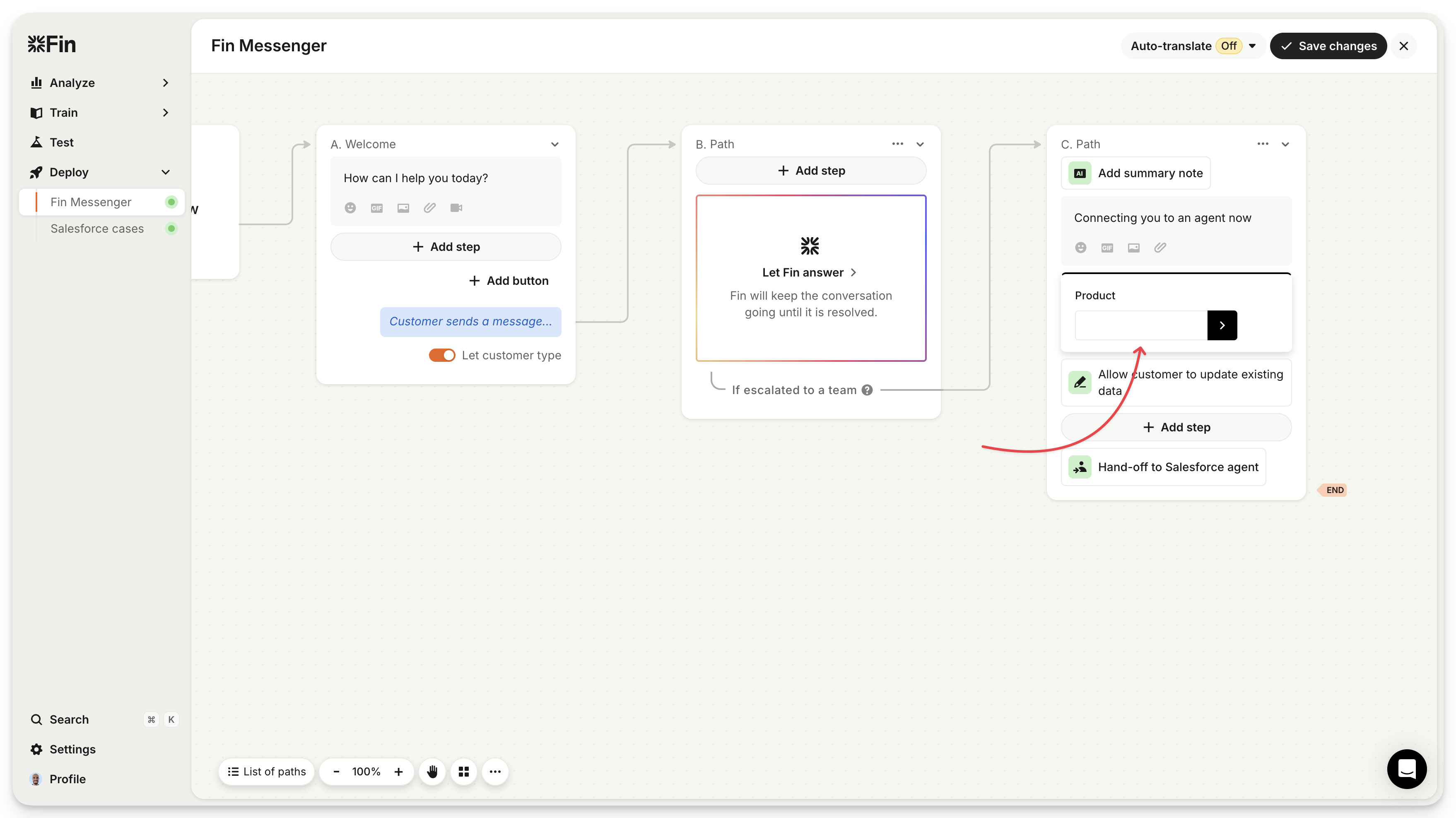Open B. Path three-dot options menu
The image size is (1456, 818).
[897, 144]
